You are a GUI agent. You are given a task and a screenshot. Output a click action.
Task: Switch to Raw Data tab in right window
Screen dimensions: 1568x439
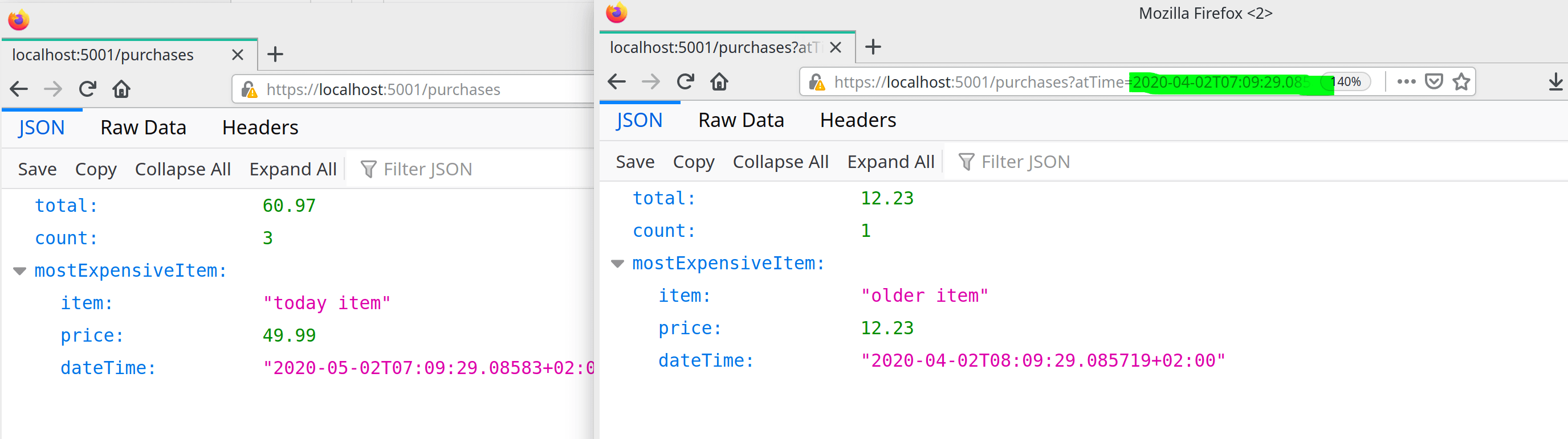[741, 120]
